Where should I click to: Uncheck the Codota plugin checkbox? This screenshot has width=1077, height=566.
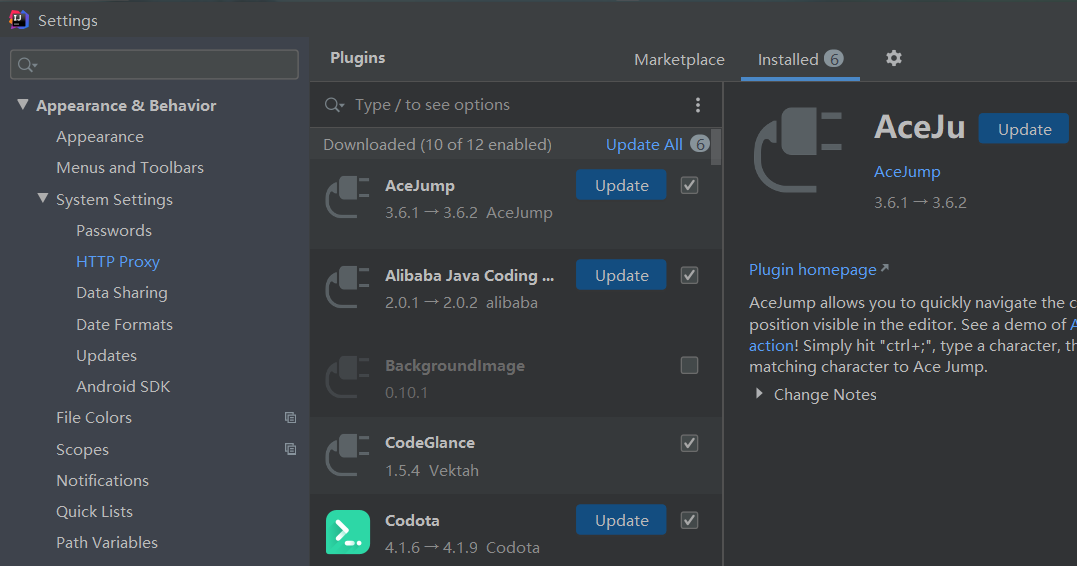(689, 520)
